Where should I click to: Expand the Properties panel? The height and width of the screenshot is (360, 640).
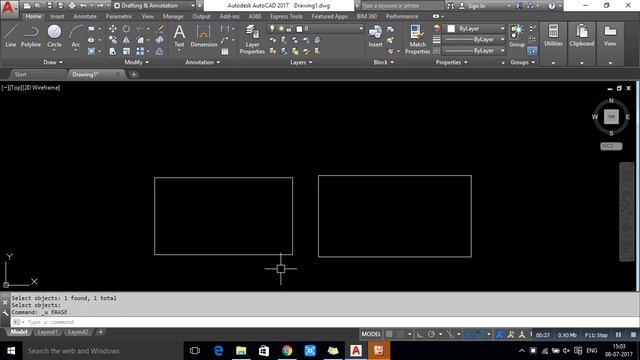(x=451, y=62)
